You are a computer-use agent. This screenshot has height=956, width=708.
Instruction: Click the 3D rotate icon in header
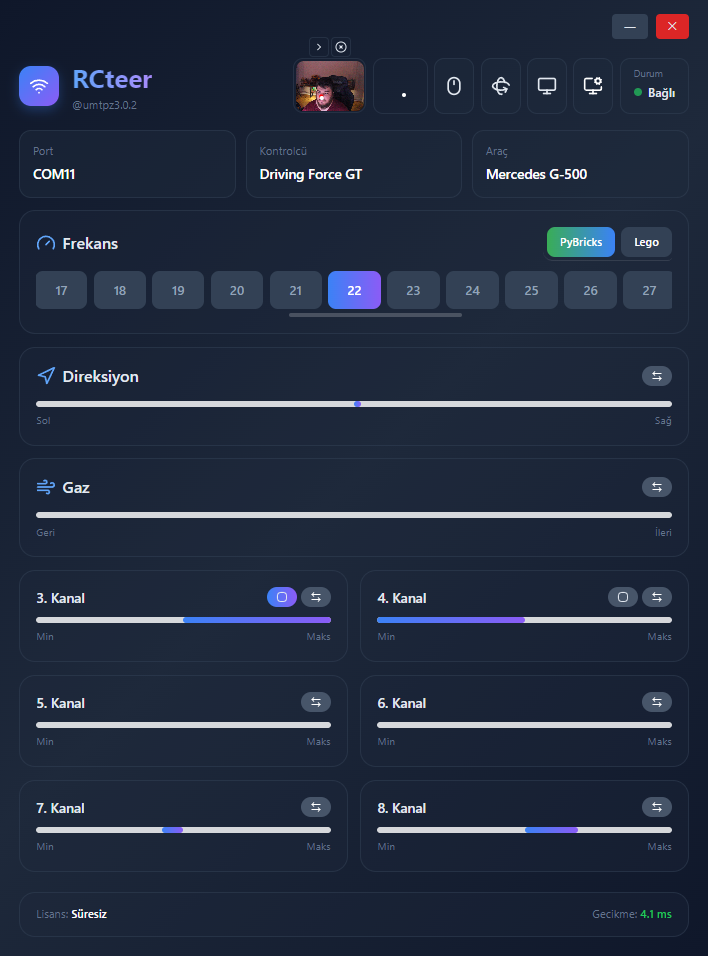click(501, 86)
